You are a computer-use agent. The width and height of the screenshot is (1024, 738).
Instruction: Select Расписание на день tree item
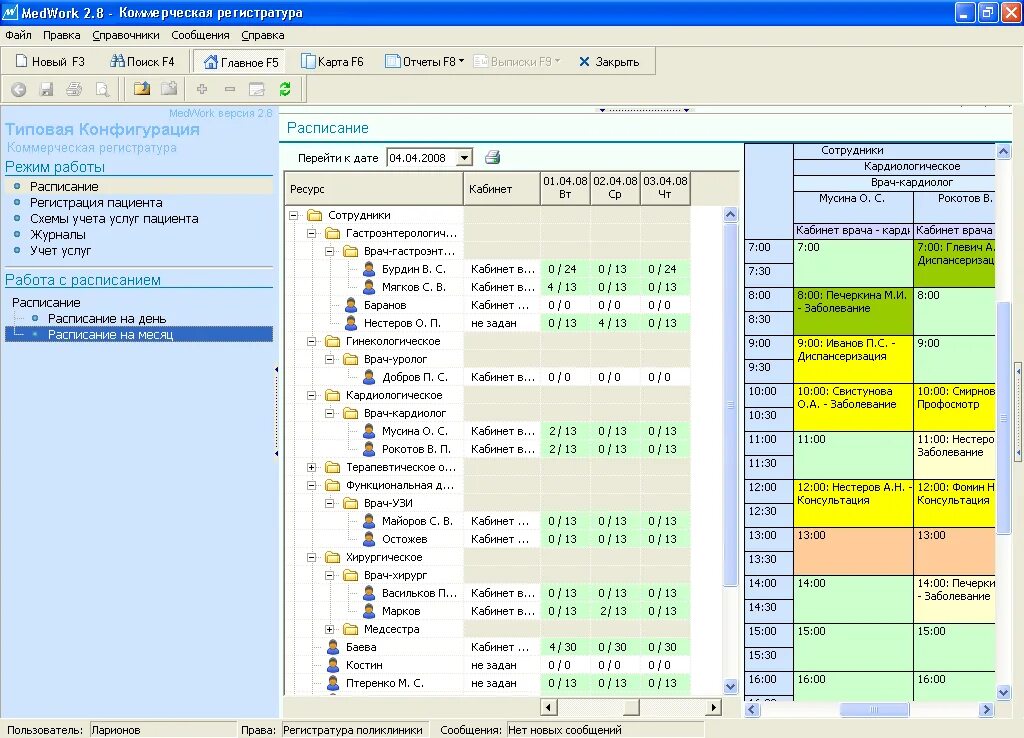pos(107,319)
